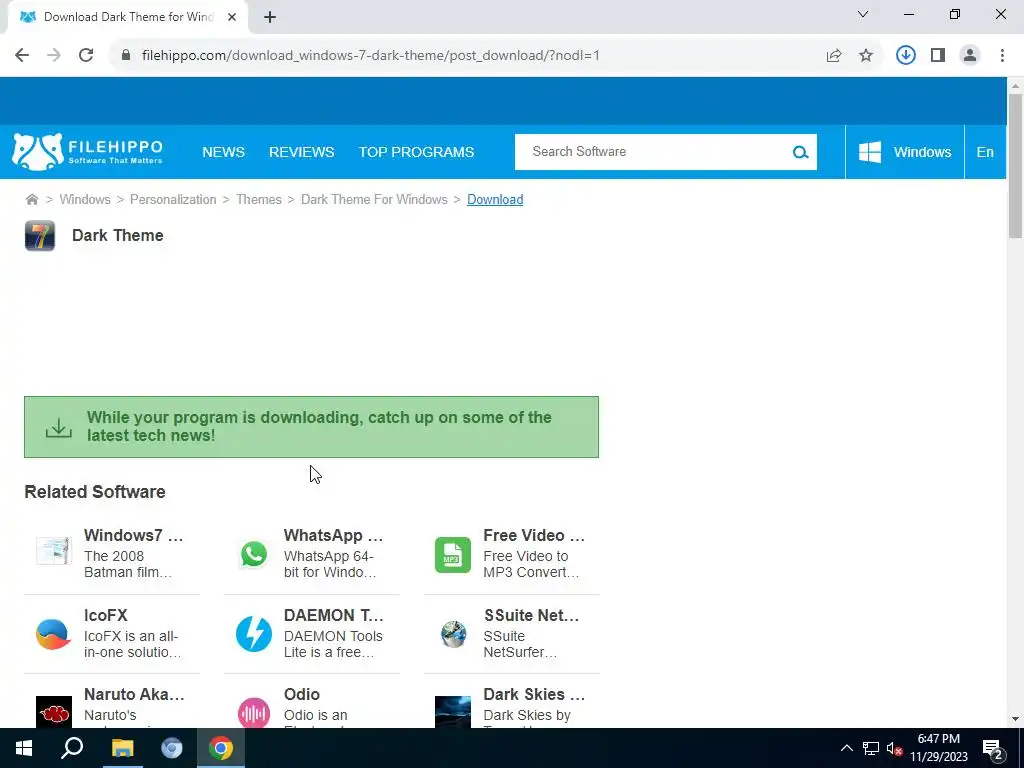The height and width of the screenshot is (768, 1024).
Task: Show hidden system tray icons
Action: [x=846, y=748]
